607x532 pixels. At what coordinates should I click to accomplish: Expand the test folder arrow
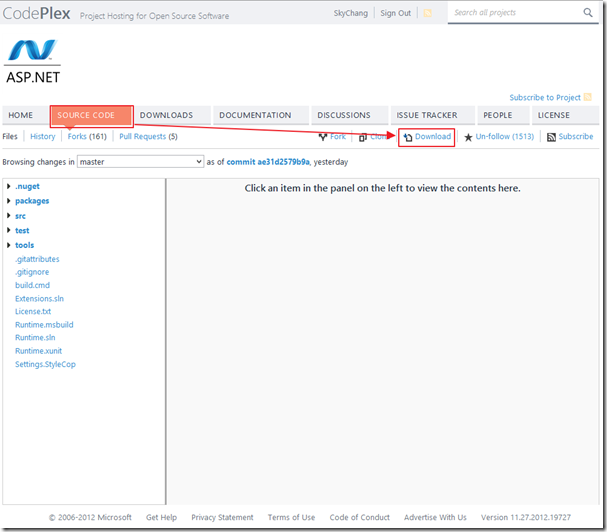(x=9, y=230)
